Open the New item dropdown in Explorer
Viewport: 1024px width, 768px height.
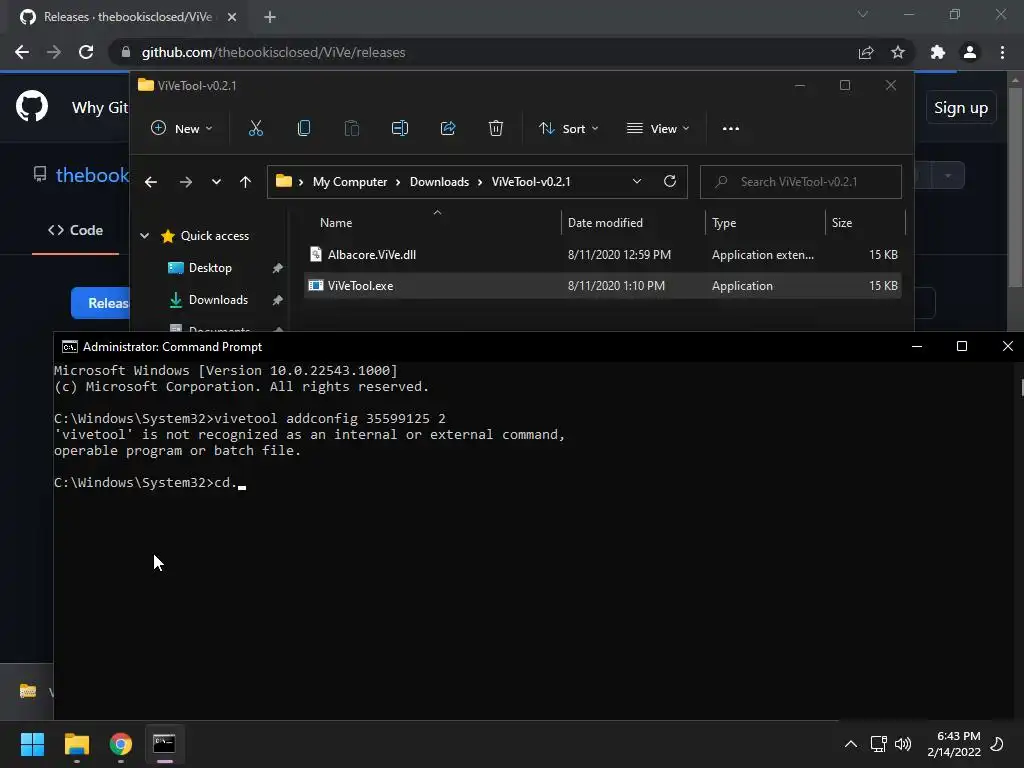(x=182, y=129)
